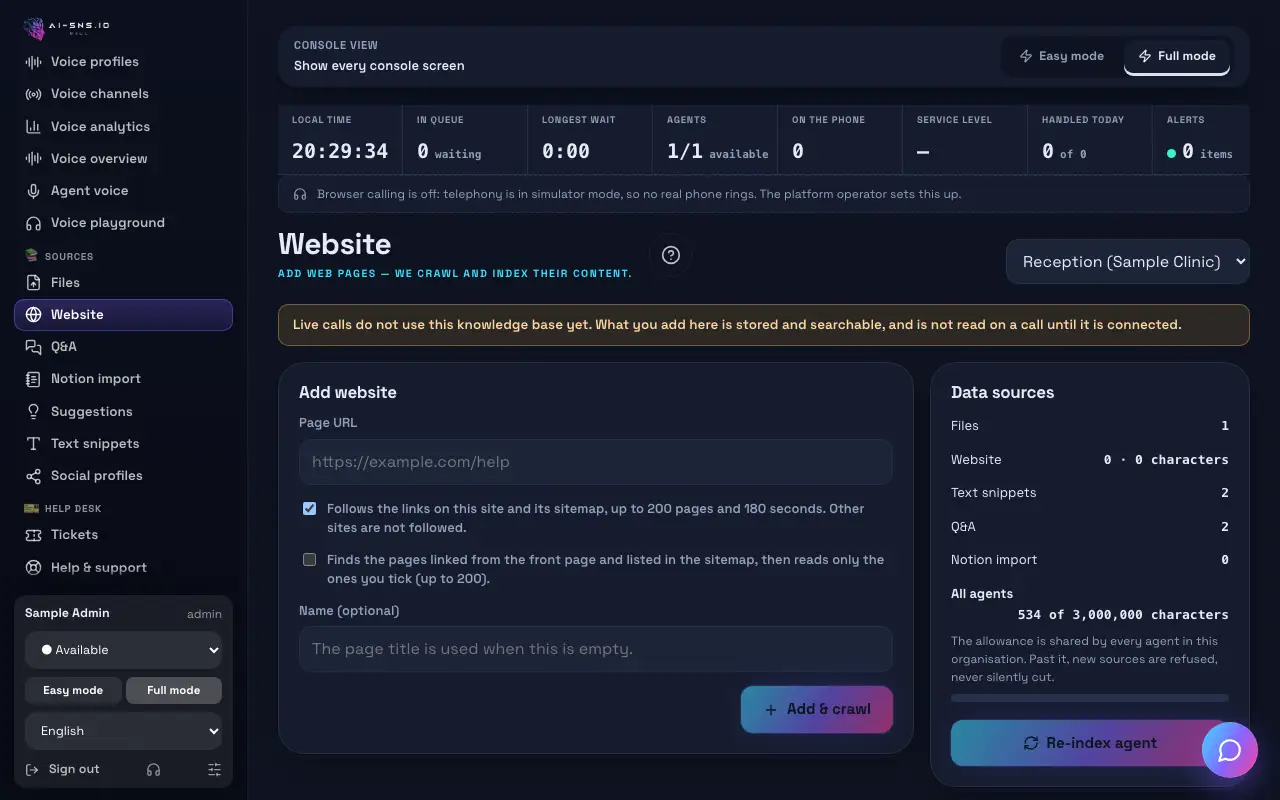Viewport: 1280px width, 800px height.
Task: Click the character allowance progress bar
Action: pyautogui.click(x=1090, y=698)
